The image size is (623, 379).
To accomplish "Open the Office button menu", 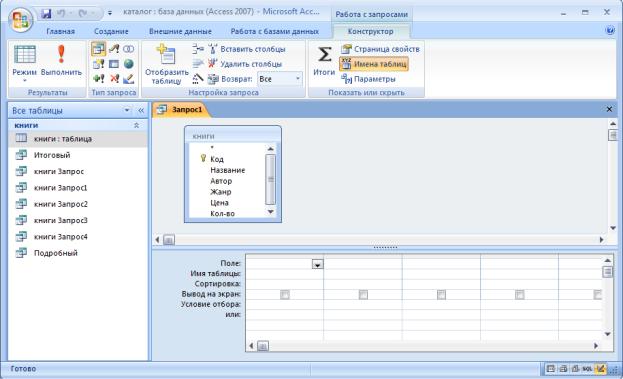I will (x=21, y=19).
